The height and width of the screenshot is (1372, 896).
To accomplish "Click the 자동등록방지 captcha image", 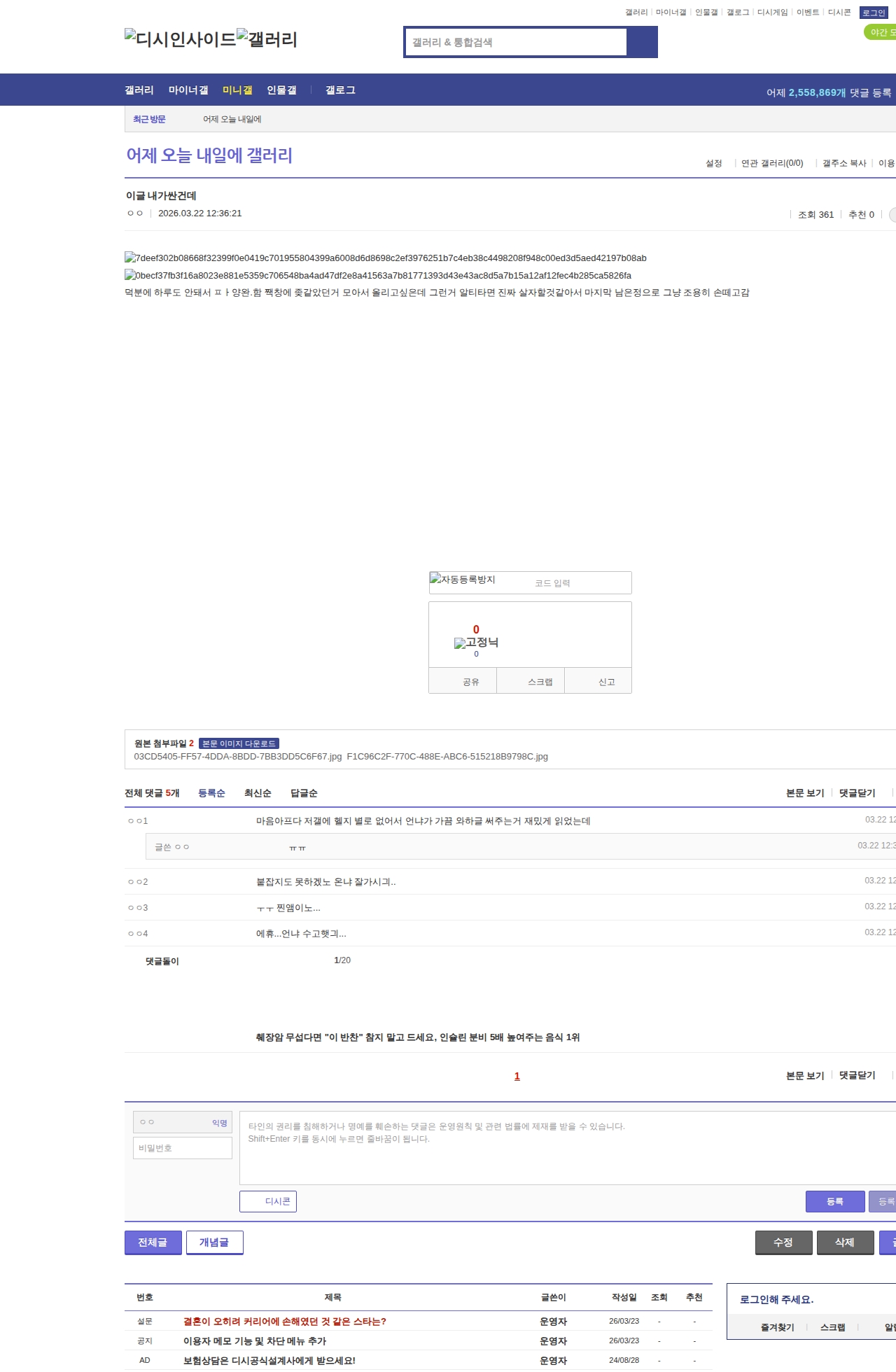I will click(463, 580).
